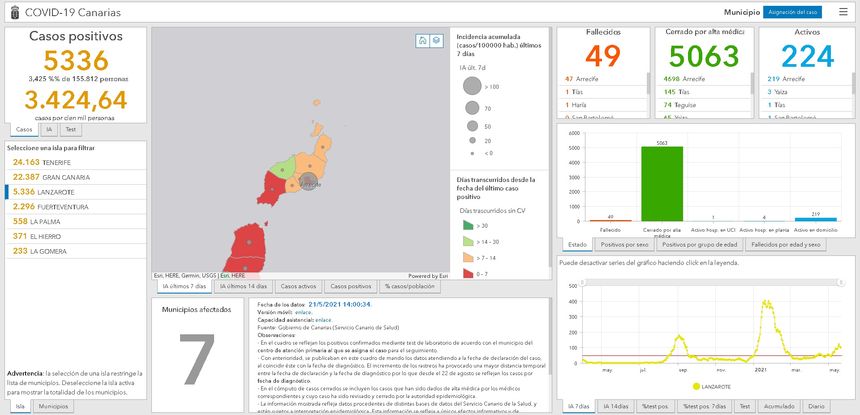Click the Arrecife bubble marker on the map
The width and height of the screenshot is (860, 415).
310,182
